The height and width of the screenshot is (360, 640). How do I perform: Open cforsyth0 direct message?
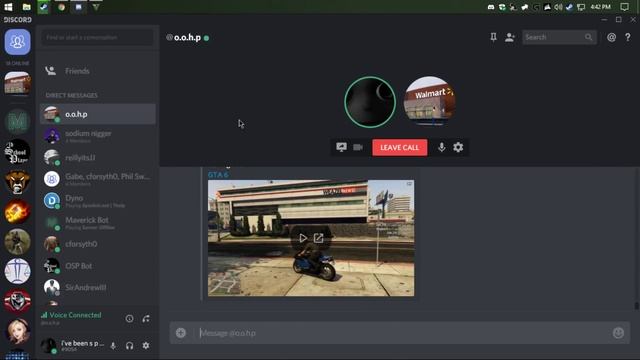pos(98,244)
